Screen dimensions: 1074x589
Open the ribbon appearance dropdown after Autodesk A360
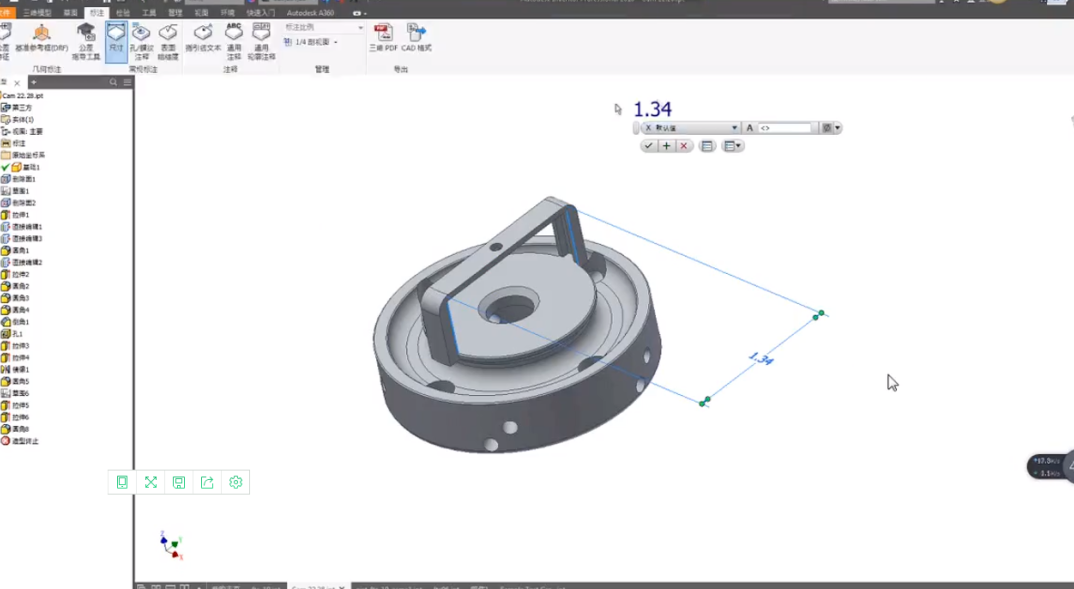click(x=360, y=13)
